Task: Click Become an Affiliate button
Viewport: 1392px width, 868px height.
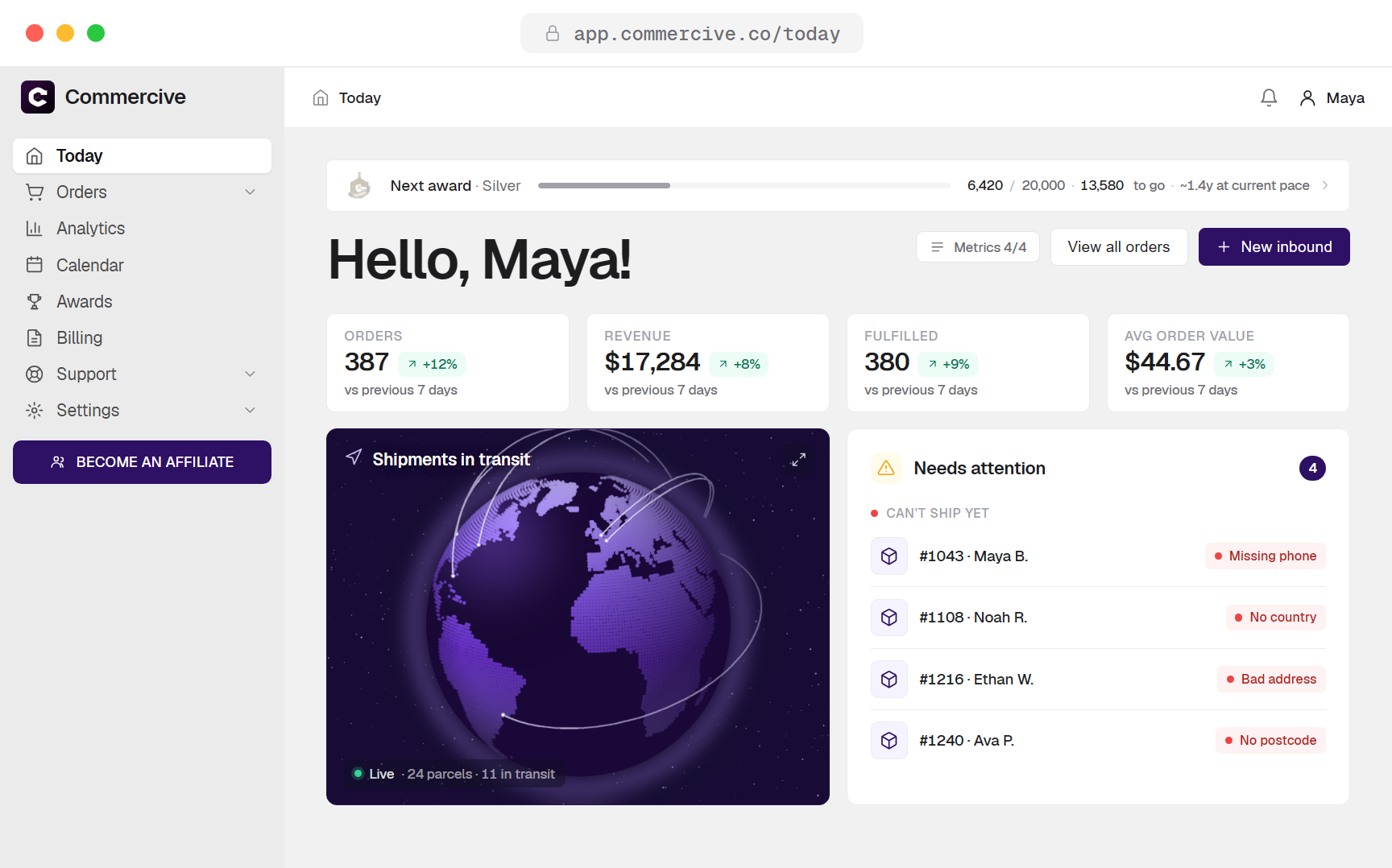Action: (142, 462)
